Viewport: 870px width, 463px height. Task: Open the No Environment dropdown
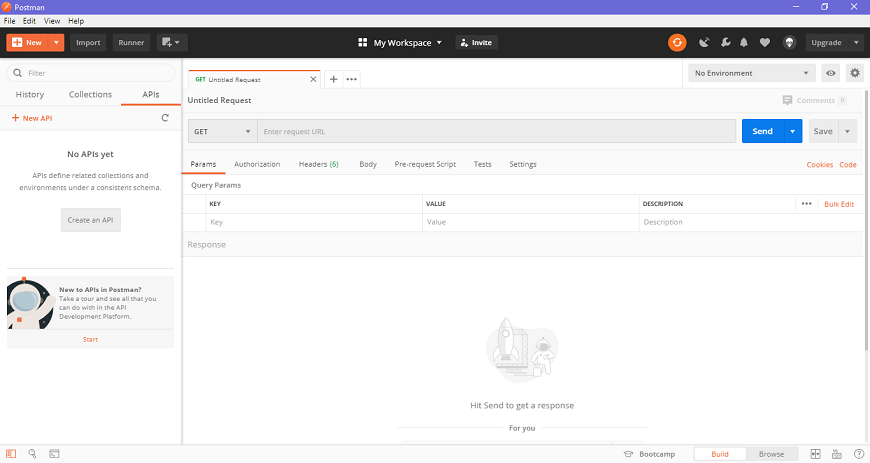[752, 73]
